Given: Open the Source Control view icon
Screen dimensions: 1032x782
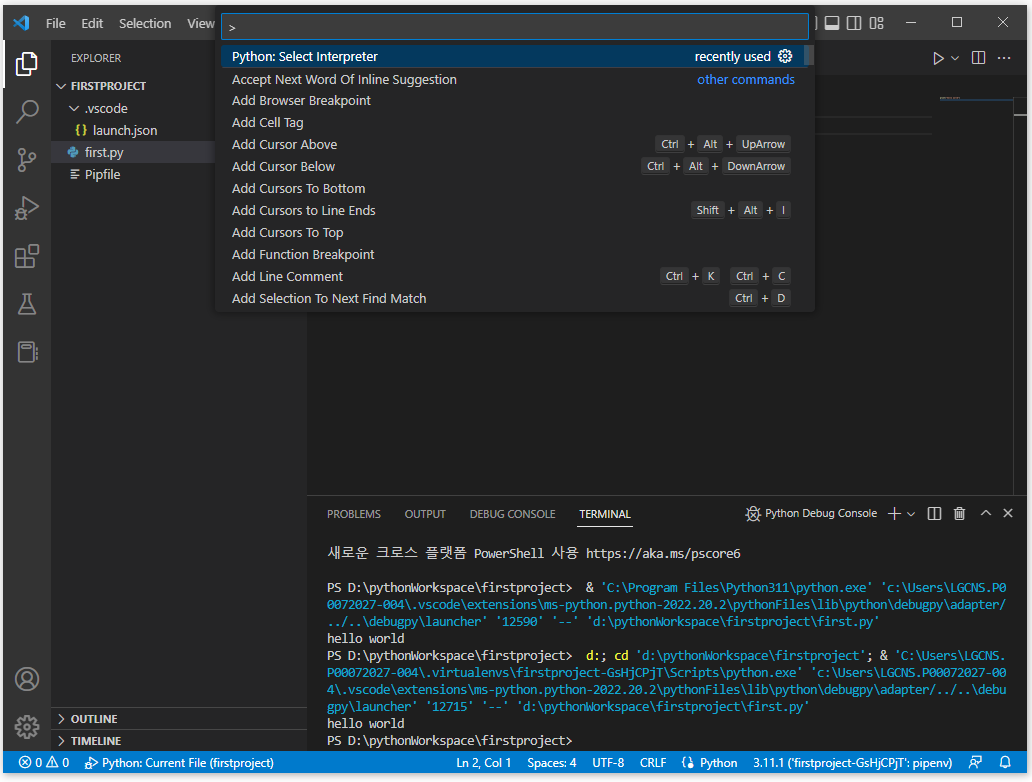Looking at the screenshot, I should click(26, 159).
